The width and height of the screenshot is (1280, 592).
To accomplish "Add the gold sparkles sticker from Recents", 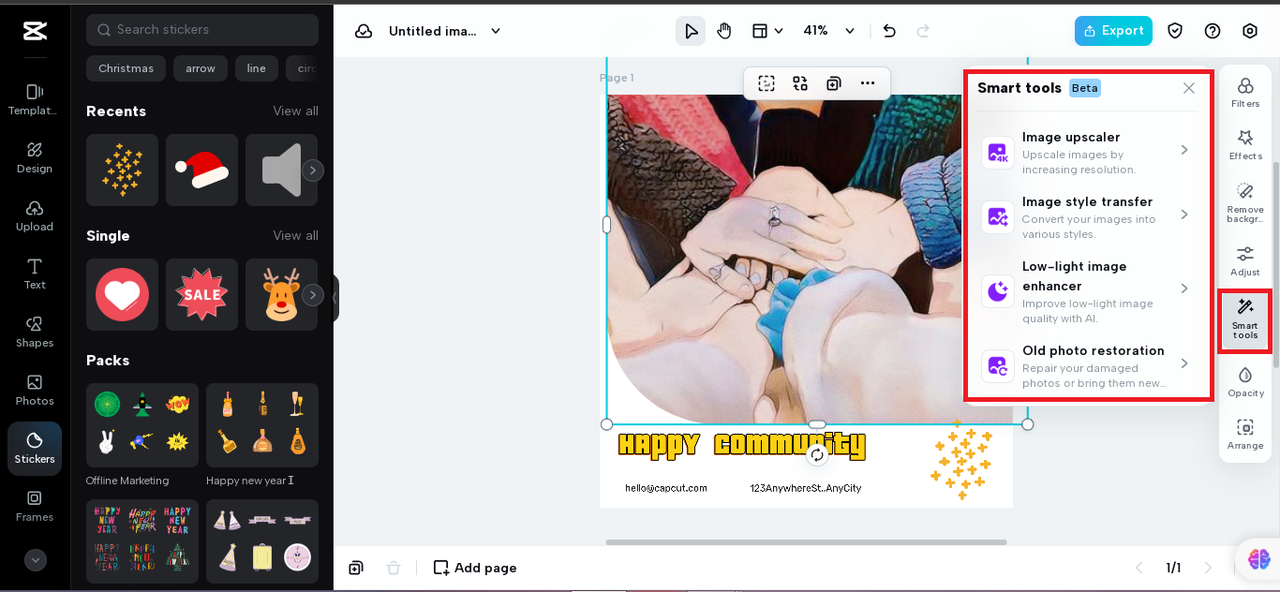I will 122,170.
